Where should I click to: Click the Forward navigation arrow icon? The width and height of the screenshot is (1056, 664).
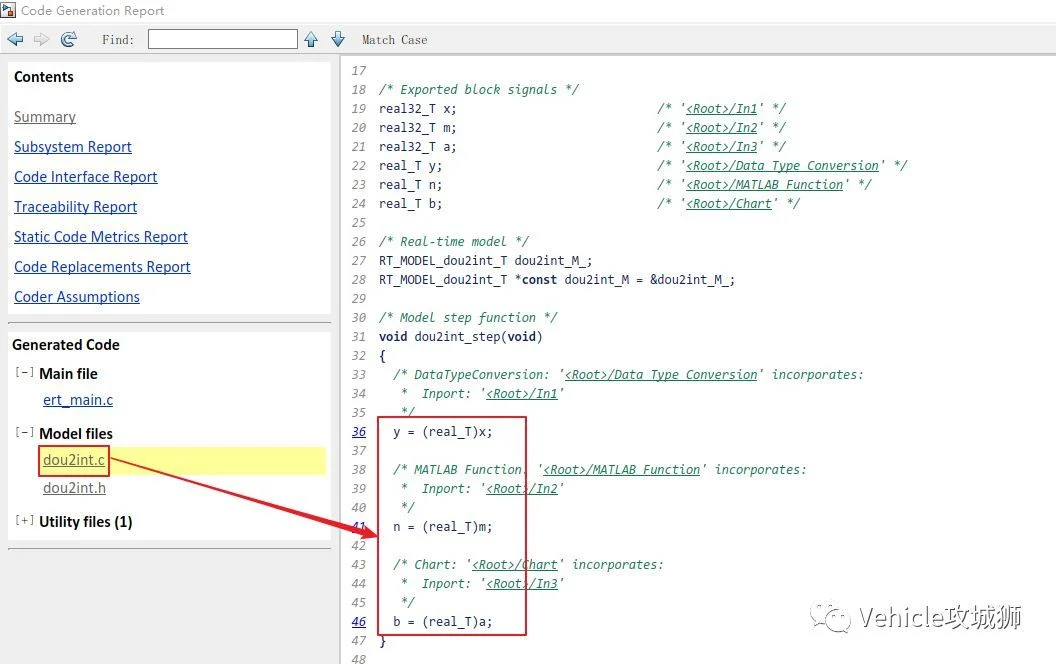point(42,40)
